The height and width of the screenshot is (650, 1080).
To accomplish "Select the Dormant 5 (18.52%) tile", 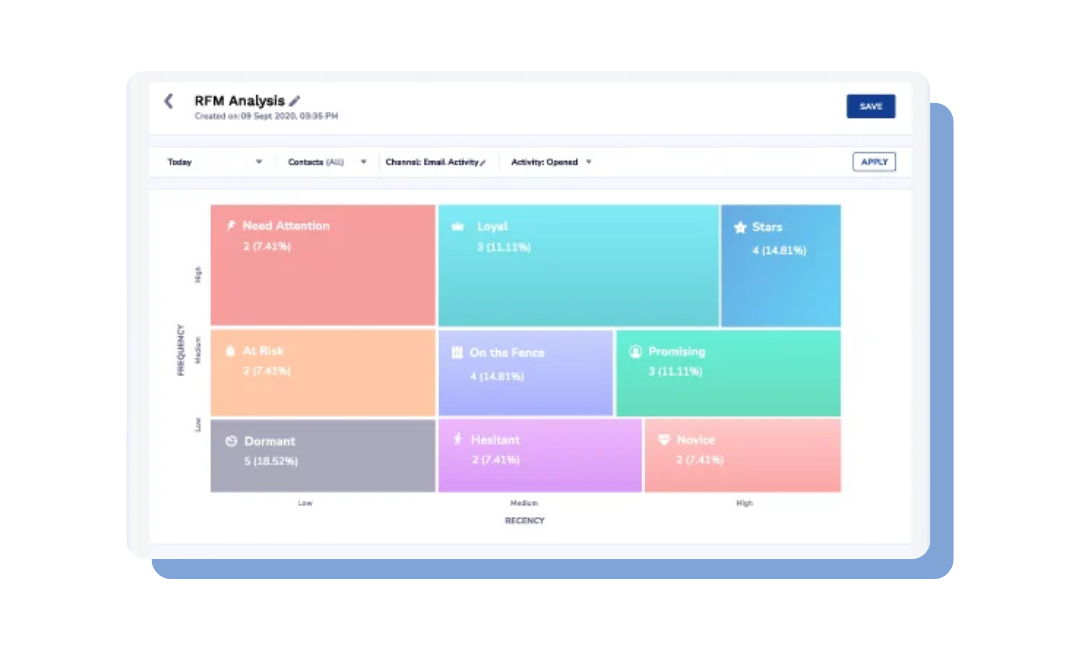I will click(x=322, y=455).
